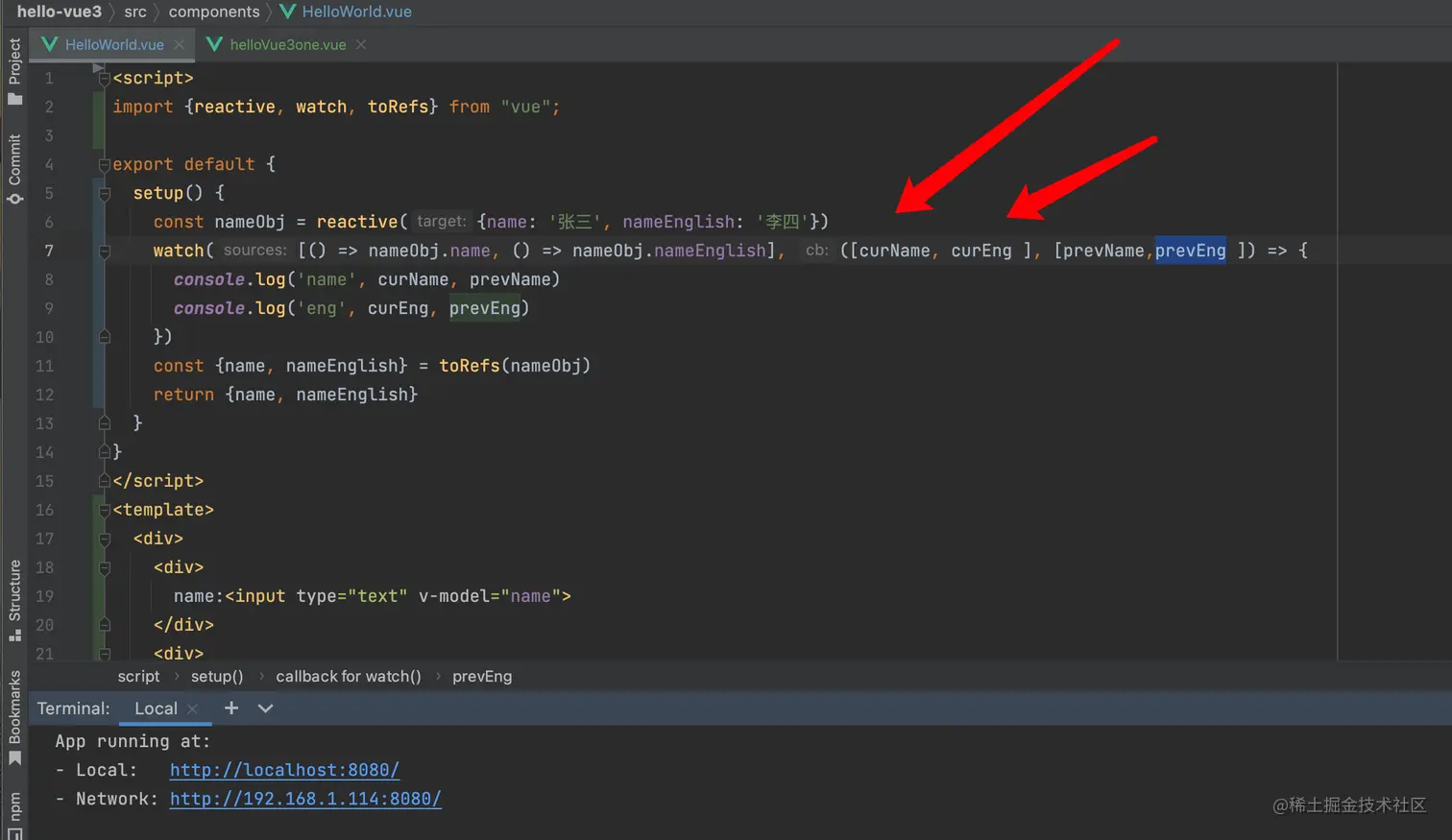Click the callback for watch() breadcrumb
The image size is (1452, 840).
pyautogui.click(x=349, y=677)
